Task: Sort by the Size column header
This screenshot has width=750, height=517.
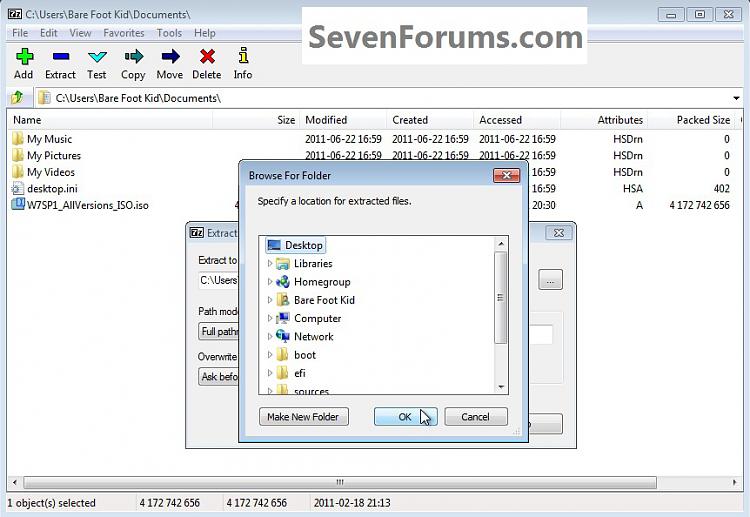Action: click(256, 120)
